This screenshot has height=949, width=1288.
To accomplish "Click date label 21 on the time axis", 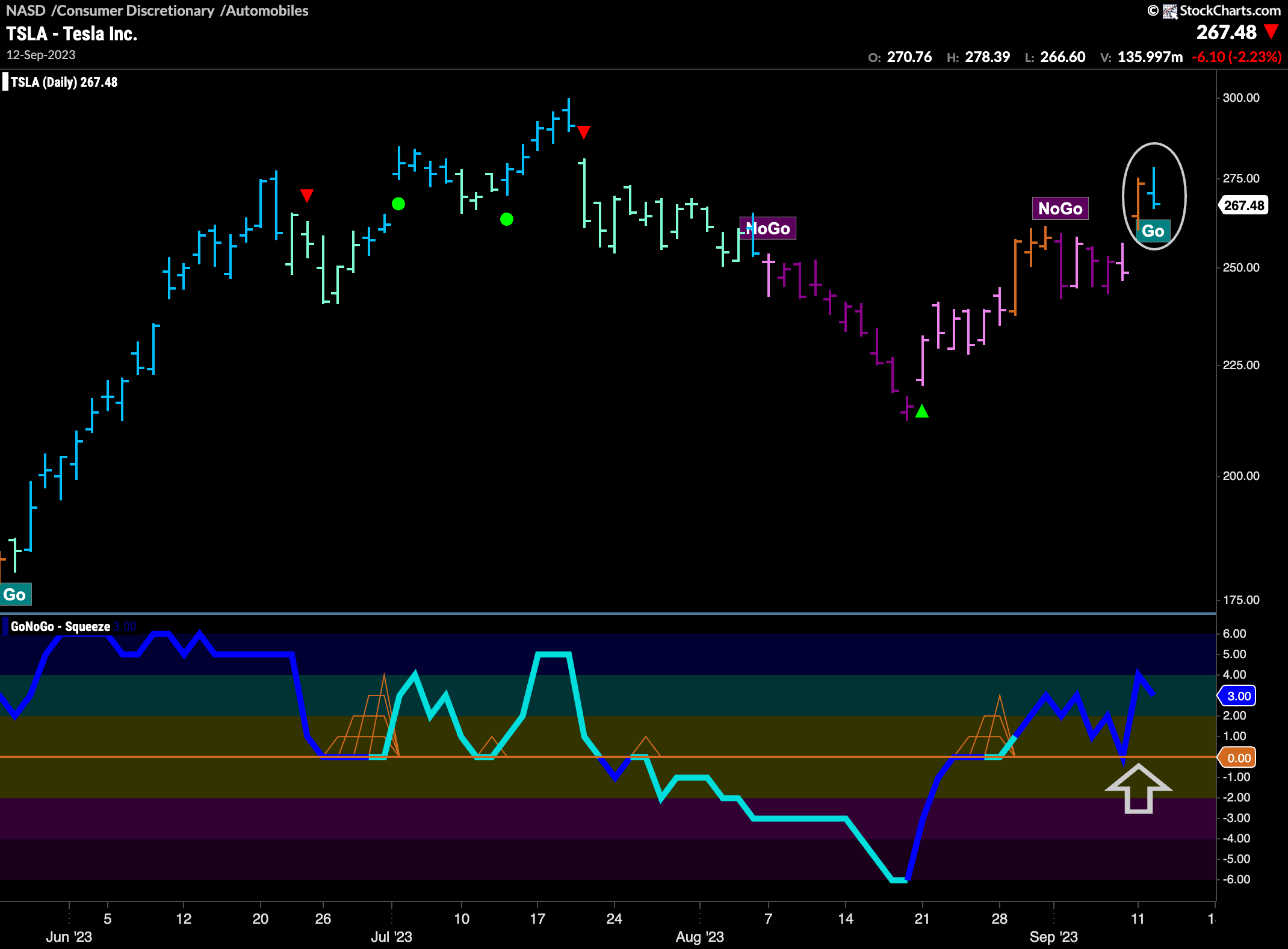I will click(922, 919).
